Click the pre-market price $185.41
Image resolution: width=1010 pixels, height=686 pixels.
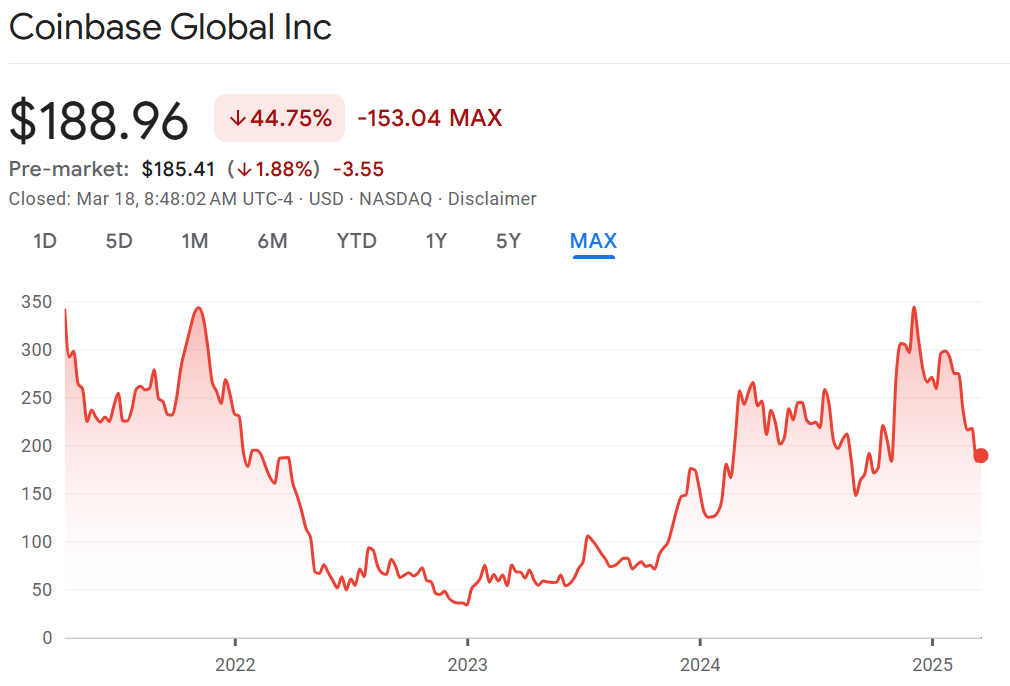coord(179,169)
